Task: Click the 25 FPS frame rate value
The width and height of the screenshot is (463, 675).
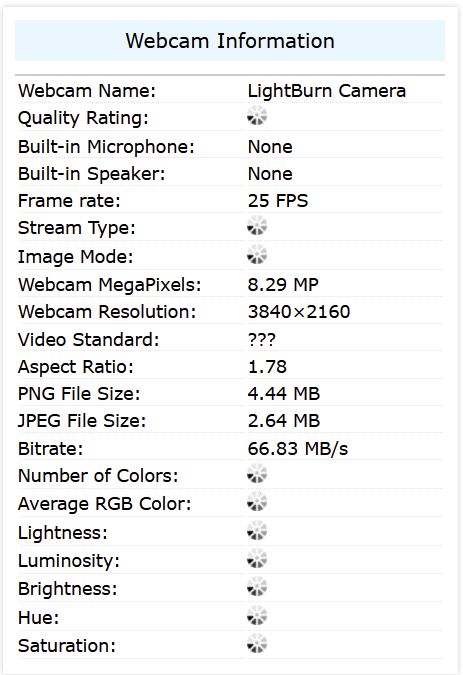Action: point(278,201)
